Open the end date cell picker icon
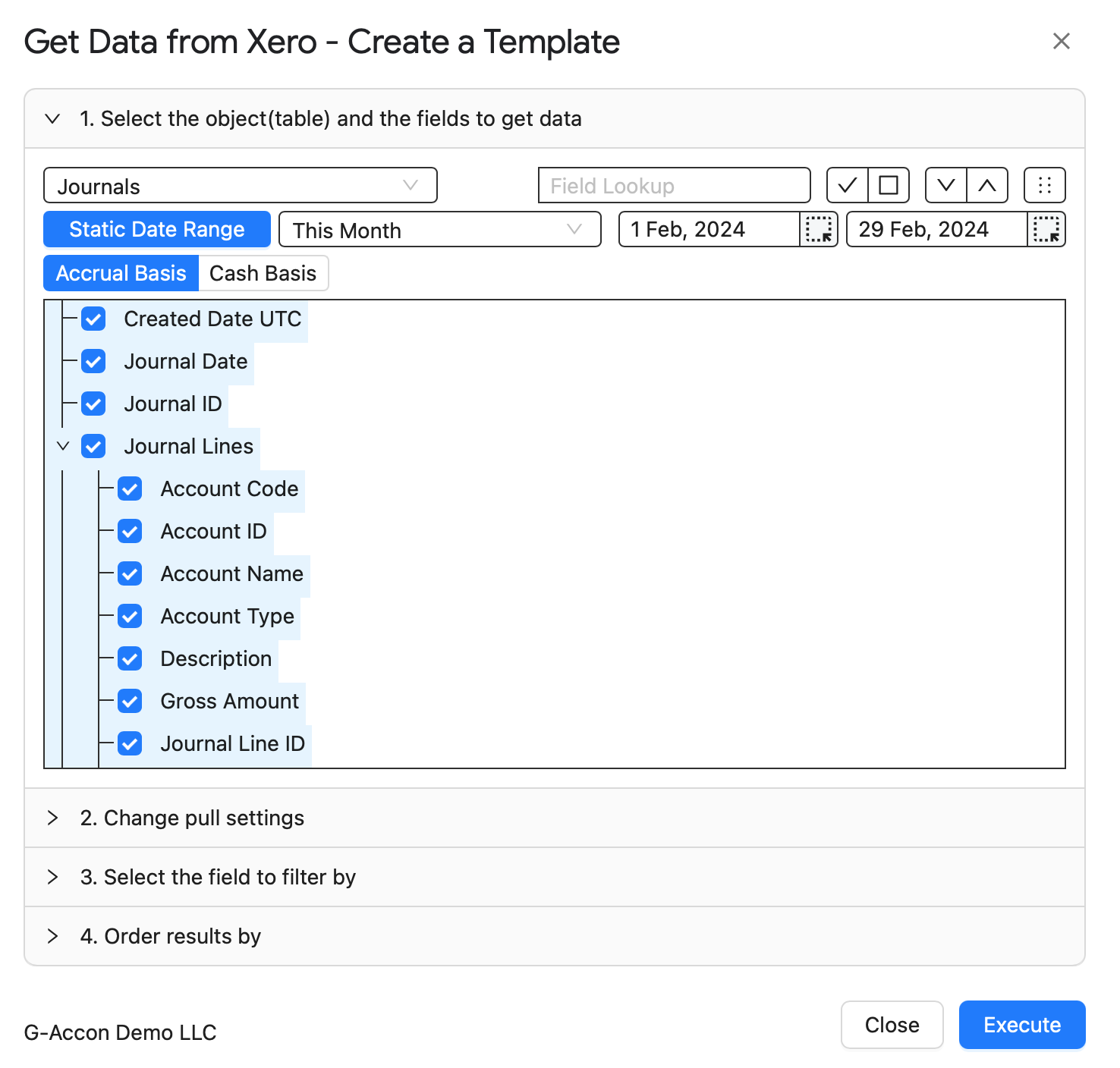The width and height of the screenshot is (1120, 1068). coord(1046,229)
